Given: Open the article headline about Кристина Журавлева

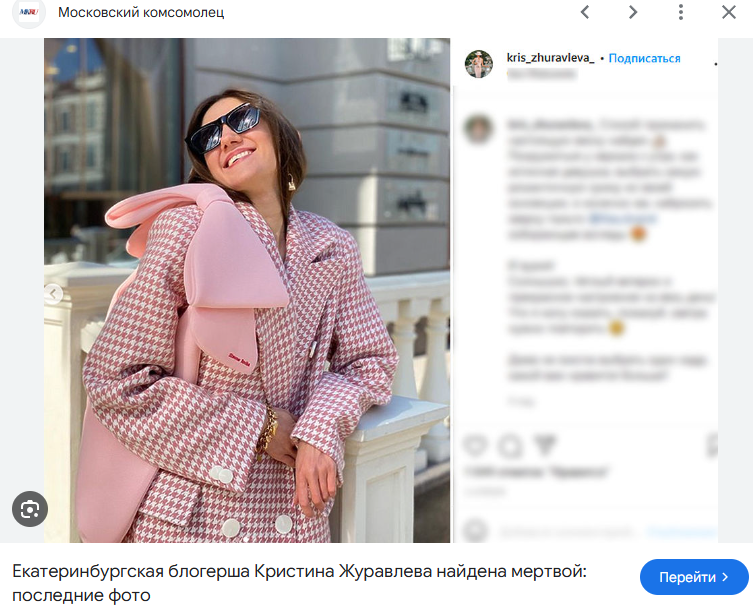Looking at the screenshot, I should (x=299, y=583).
